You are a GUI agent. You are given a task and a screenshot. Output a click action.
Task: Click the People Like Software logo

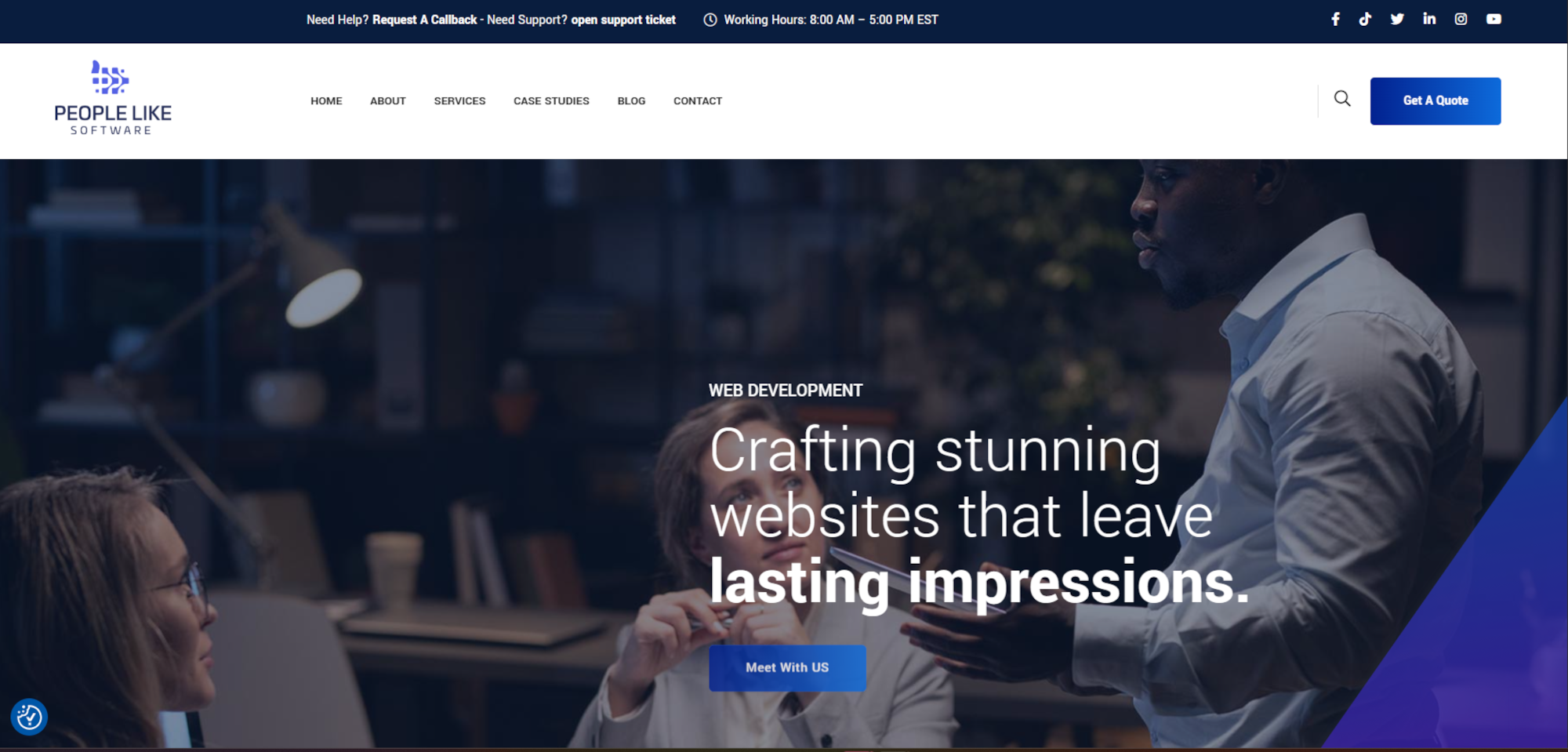[112, 99]
